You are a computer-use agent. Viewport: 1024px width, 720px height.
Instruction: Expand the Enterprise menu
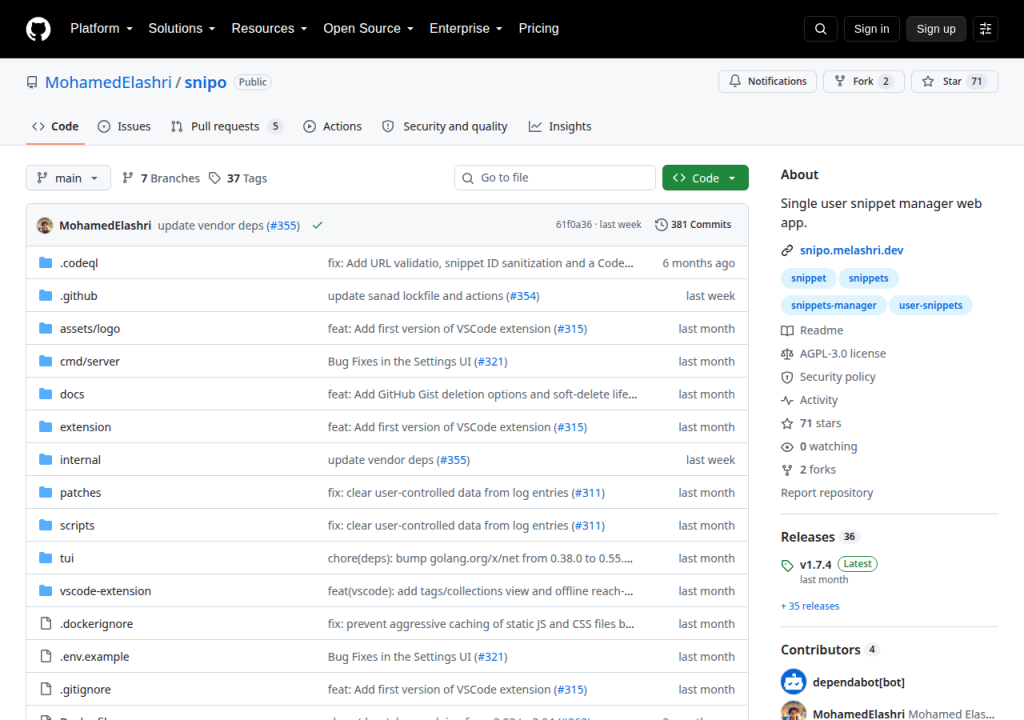(x=466, y=29)
